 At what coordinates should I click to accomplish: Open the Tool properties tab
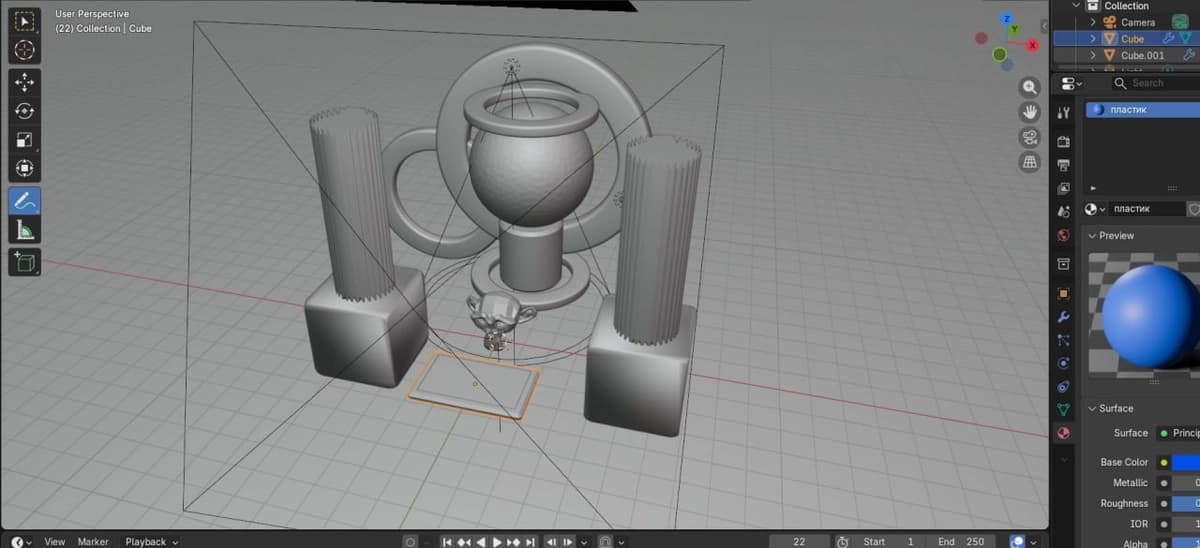pos(1064,113)
